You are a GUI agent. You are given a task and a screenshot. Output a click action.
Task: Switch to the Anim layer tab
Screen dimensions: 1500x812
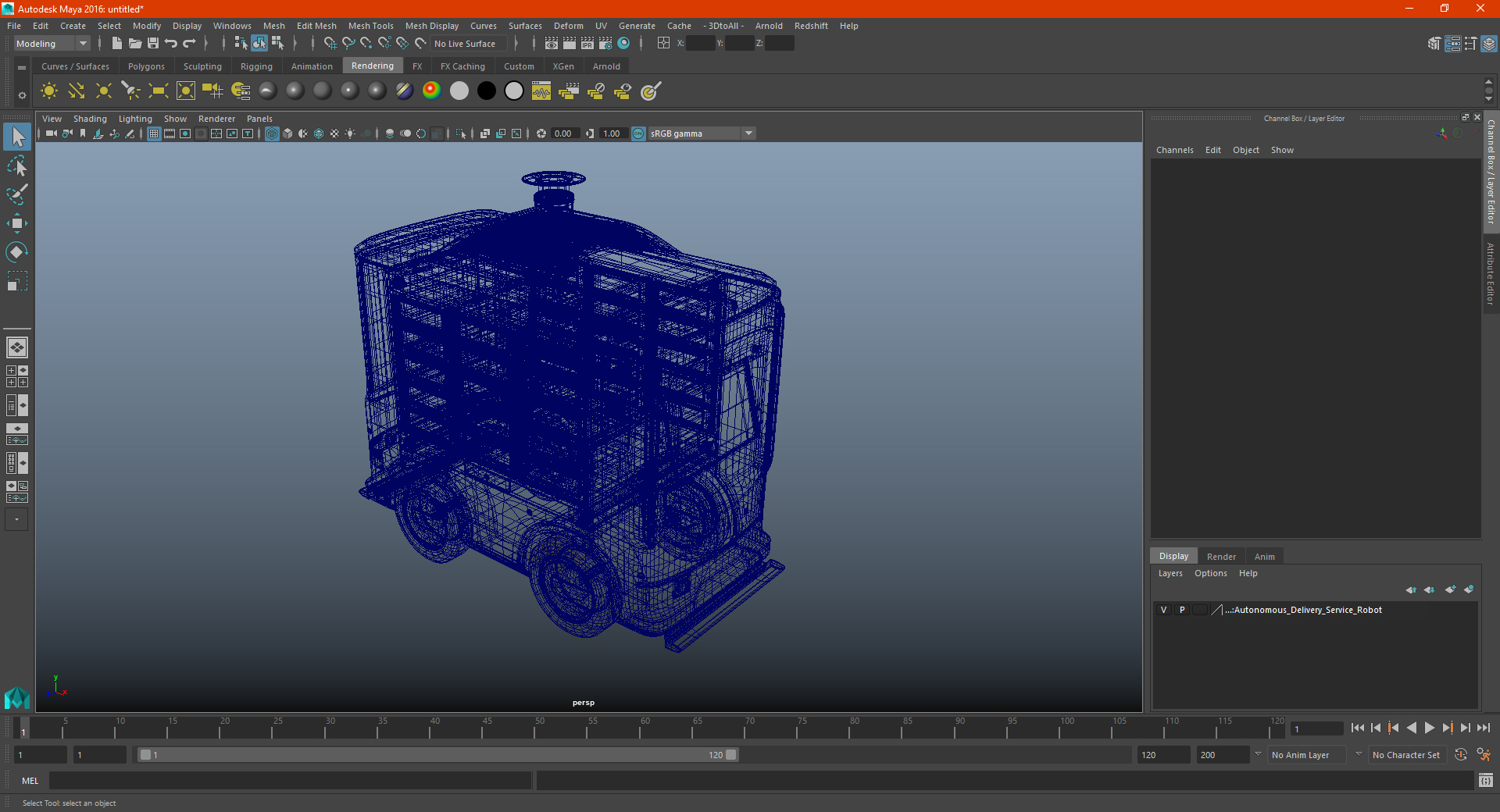[1264, 557]
